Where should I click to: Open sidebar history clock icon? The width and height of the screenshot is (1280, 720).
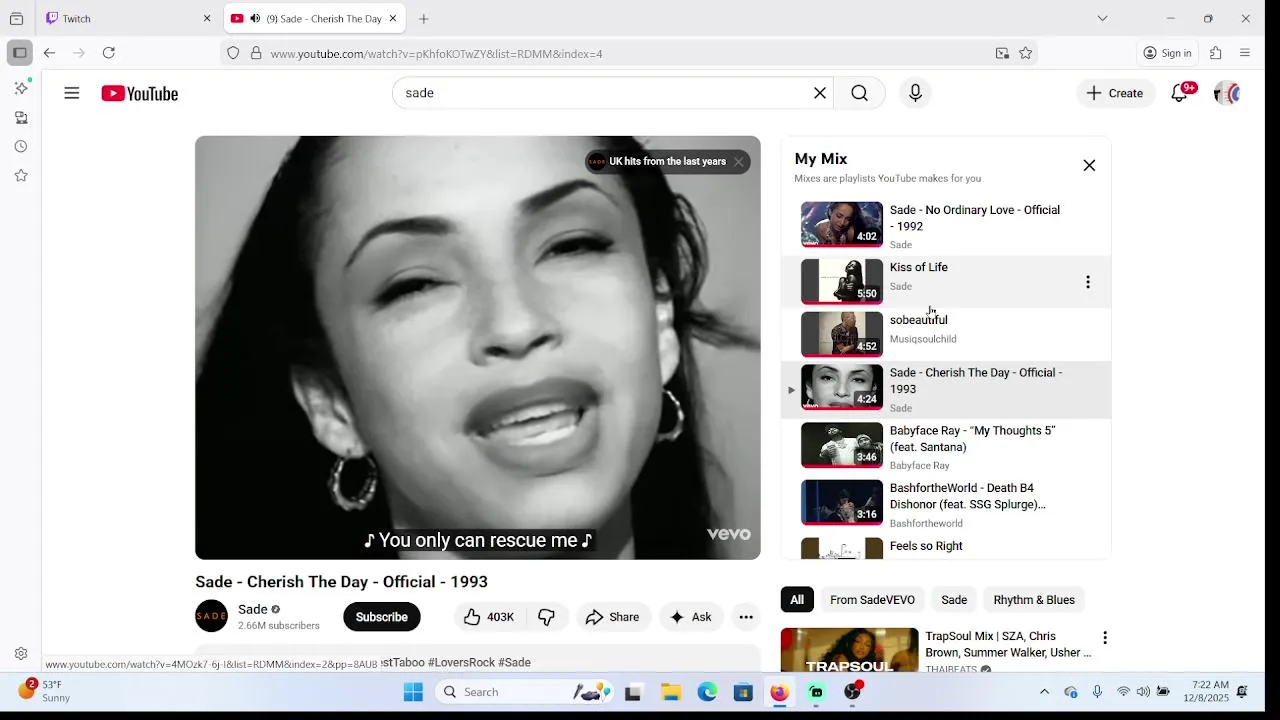pyautogui.click(x=21, y=146)
